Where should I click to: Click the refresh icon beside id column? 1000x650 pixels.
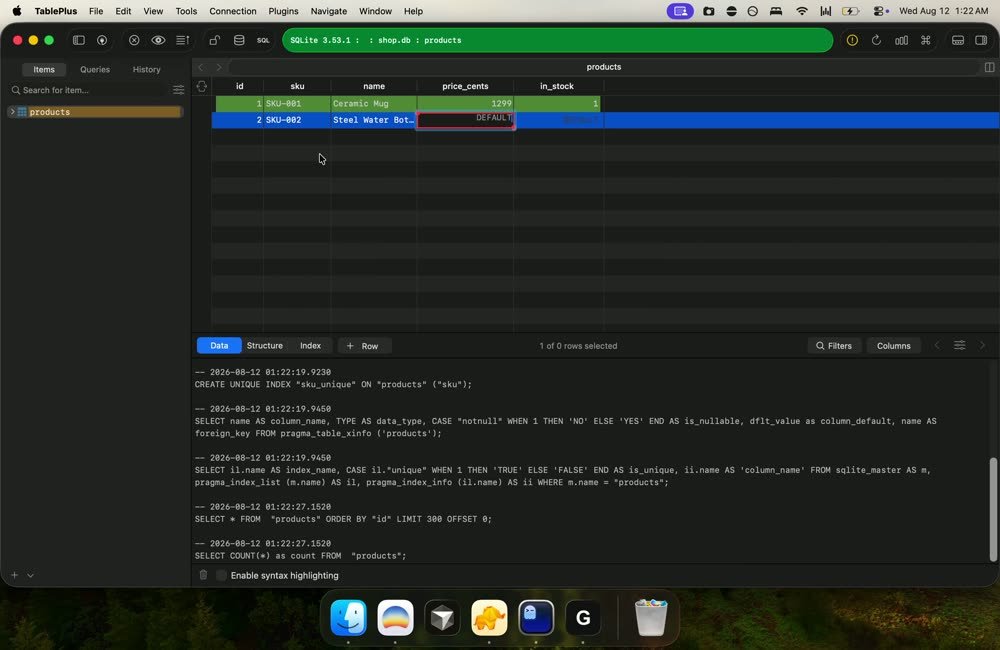[202, 86]
